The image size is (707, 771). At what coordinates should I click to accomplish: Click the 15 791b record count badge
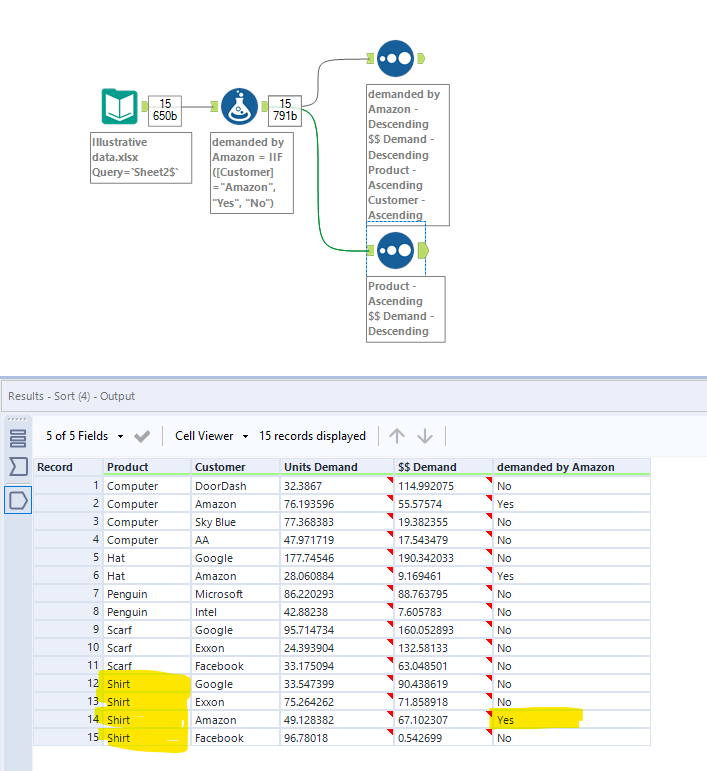coord(285,110)
